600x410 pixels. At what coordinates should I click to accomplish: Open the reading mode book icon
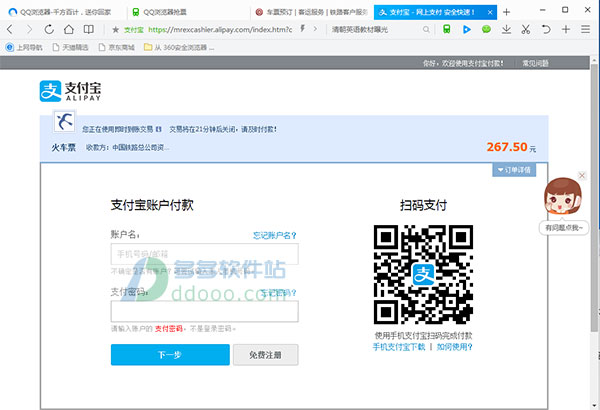point(89,29)
